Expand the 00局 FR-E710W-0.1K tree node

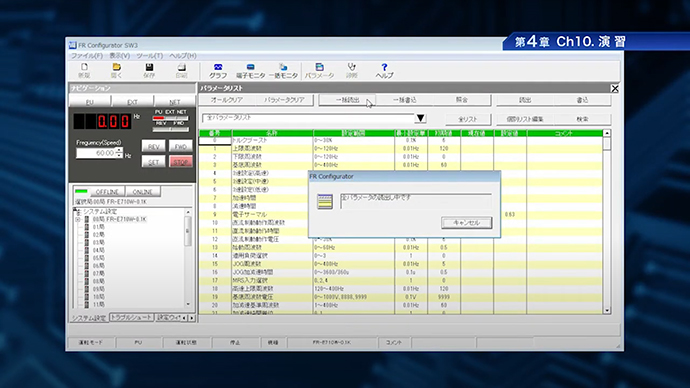pyautogui.click(x=78, y=219)
